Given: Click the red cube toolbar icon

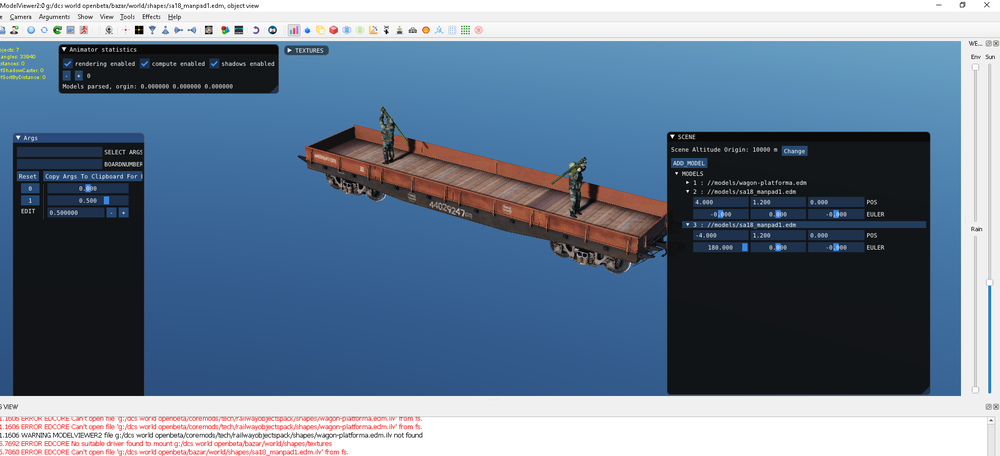Looking at the screenshot, I should [333, 30].
